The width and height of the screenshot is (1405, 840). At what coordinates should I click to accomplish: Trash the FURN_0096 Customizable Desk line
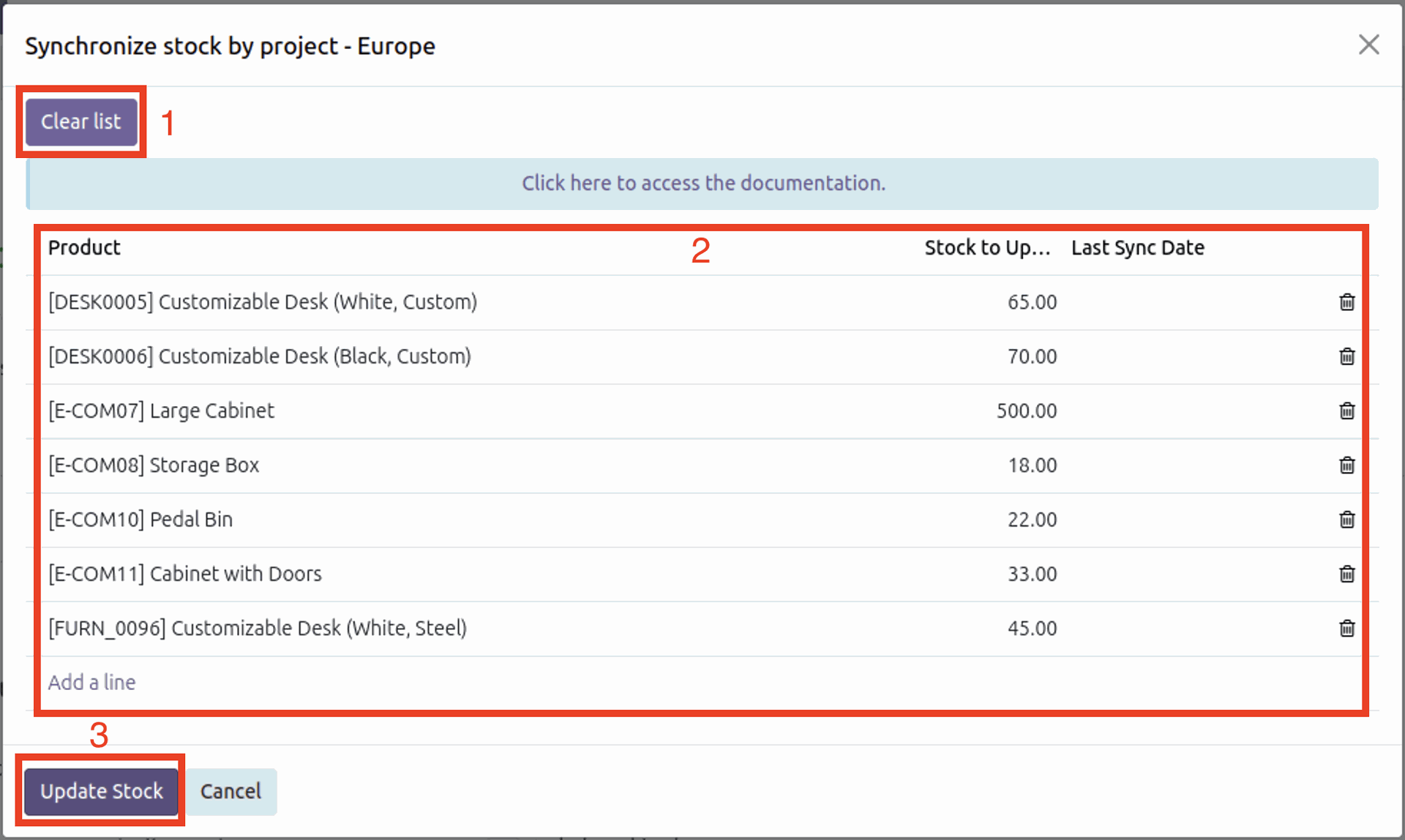[1346, 628]
